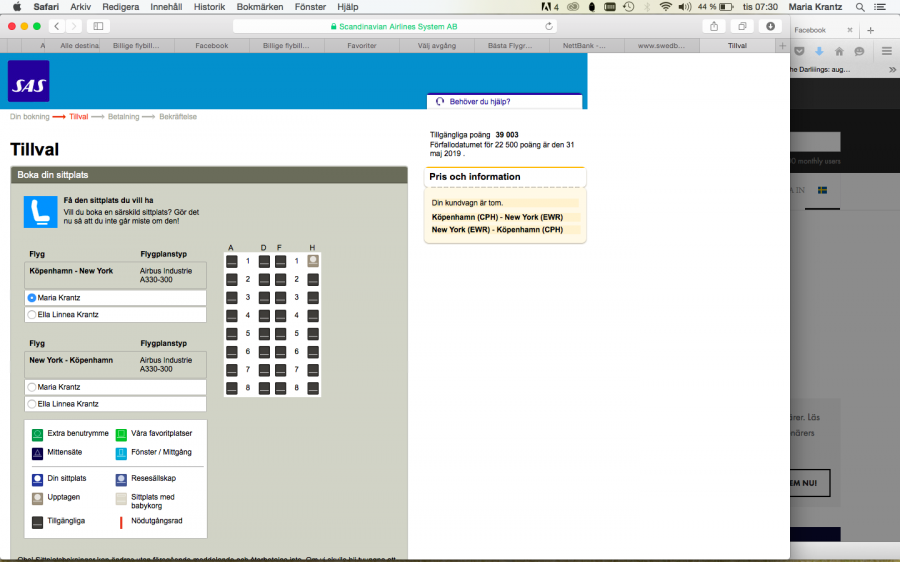
Task: Add a new Safari tab with plus
Action: pyautogui.click(x=782, y=45)
